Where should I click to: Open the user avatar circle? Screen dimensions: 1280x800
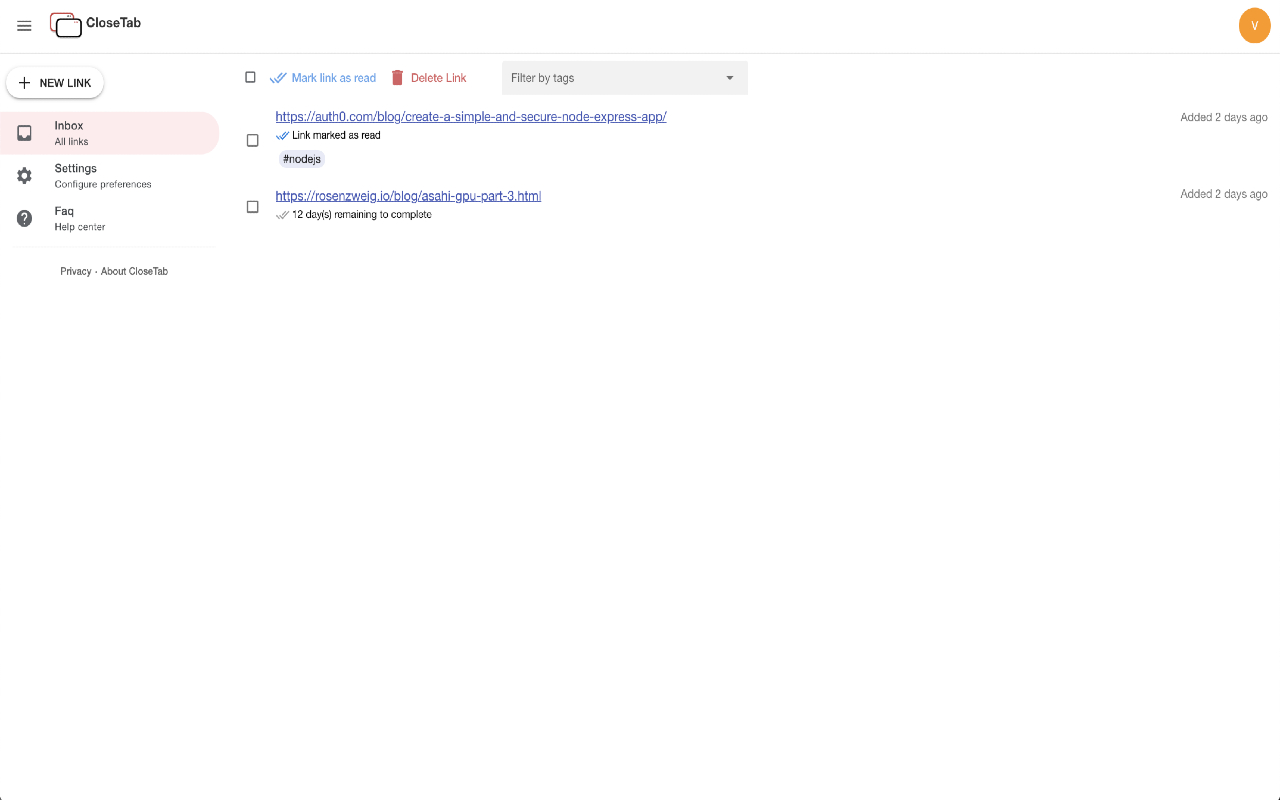[1255, 25]
